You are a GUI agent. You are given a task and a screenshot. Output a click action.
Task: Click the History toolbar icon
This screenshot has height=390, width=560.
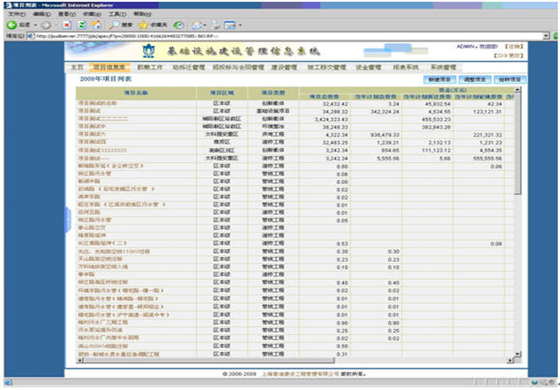[179, 25]
